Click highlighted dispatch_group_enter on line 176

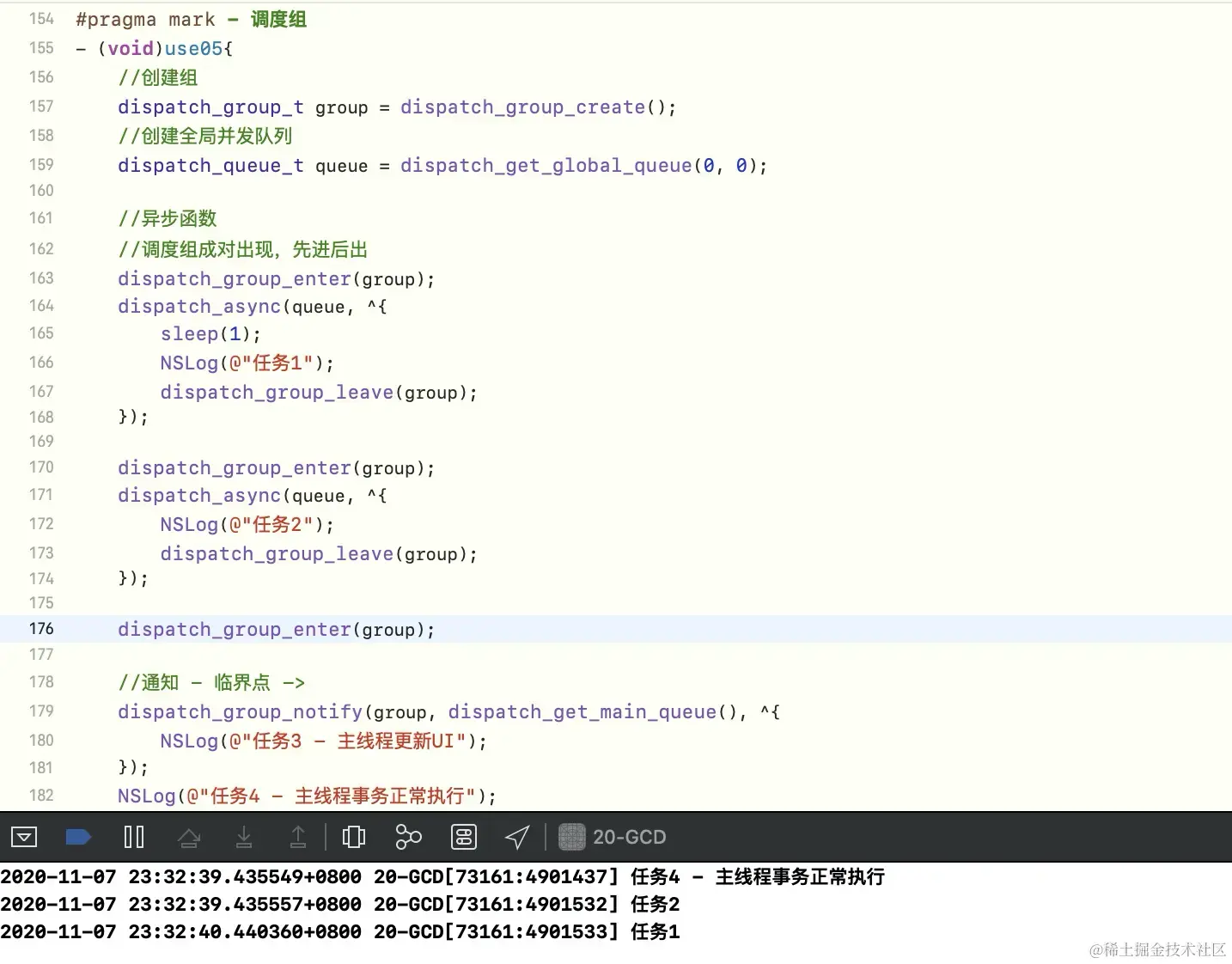coord(235,630)
